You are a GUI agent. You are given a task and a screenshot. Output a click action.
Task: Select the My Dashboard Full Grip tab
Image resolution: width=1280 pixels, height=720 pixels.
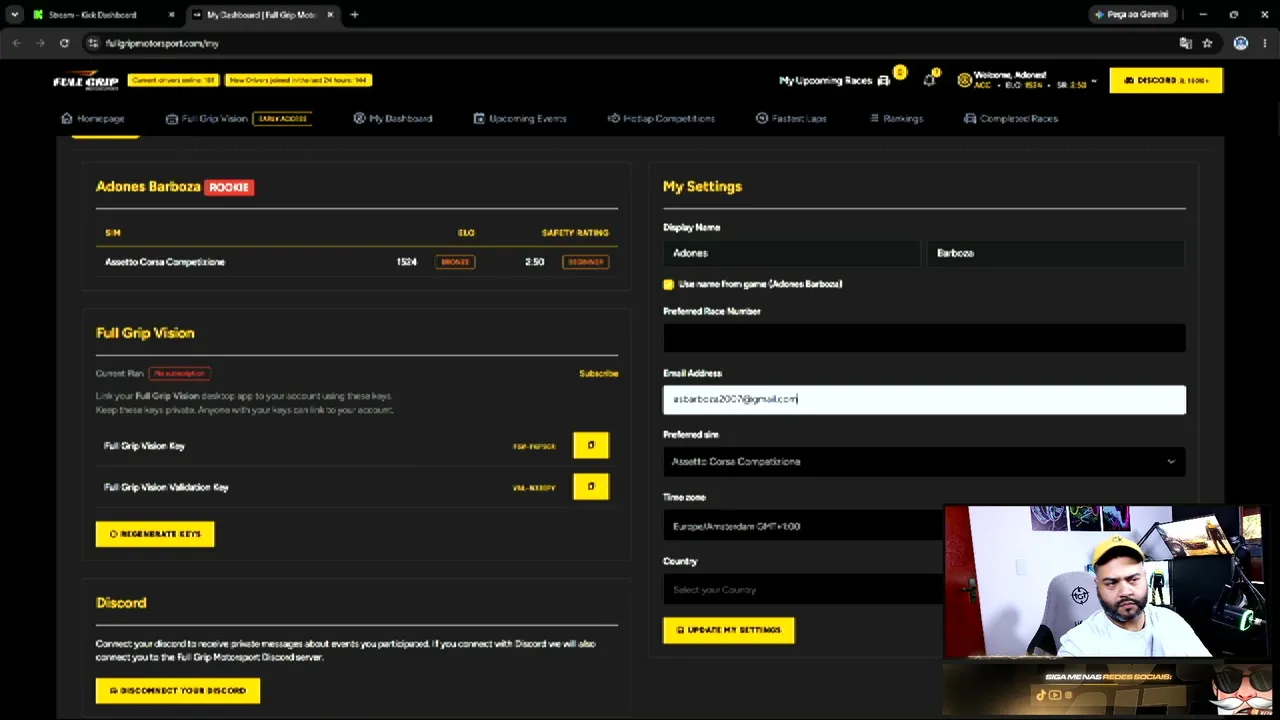[x=262, y=15]
